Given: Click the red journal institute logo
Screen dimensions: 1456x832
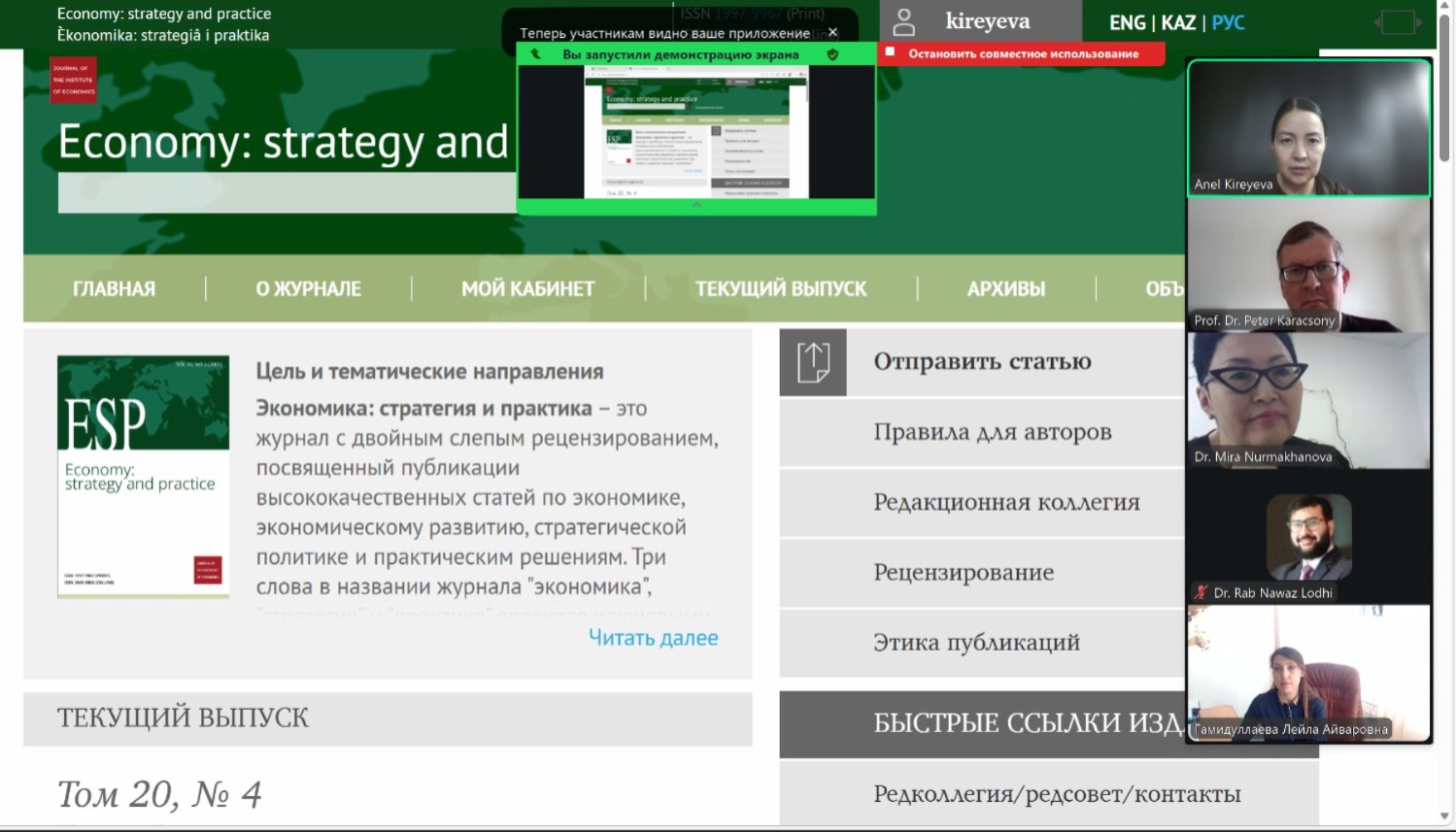Looking at the screenshot, I should [74, 81].
